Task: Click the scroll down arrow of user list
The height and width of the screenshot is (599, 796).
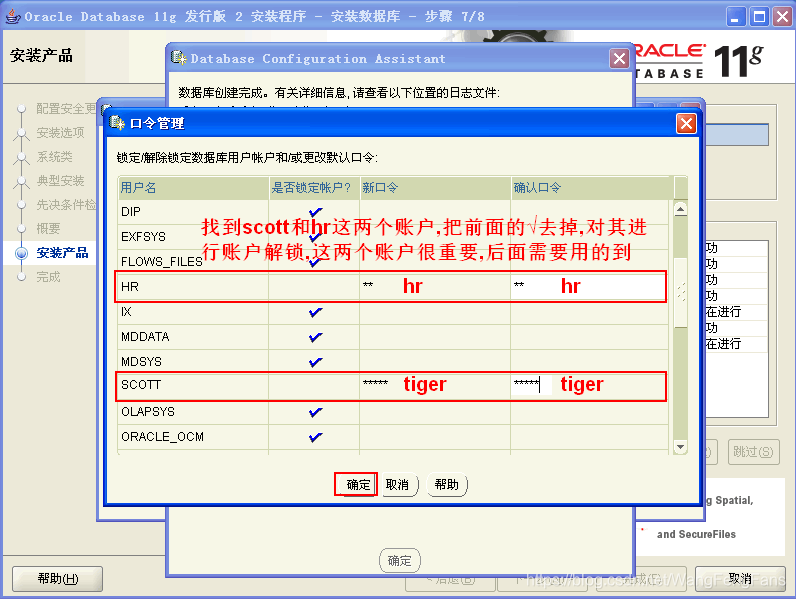Action: pos(680,447)
